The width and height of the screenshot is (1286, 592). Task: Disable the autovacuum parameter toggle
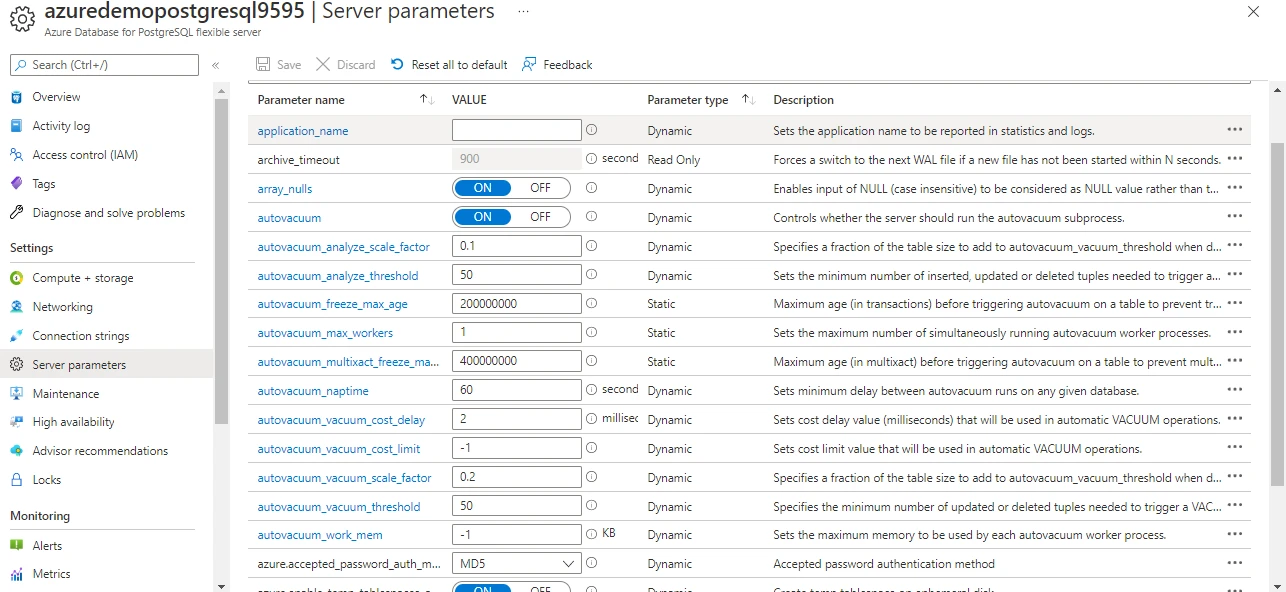coord(540,216)
